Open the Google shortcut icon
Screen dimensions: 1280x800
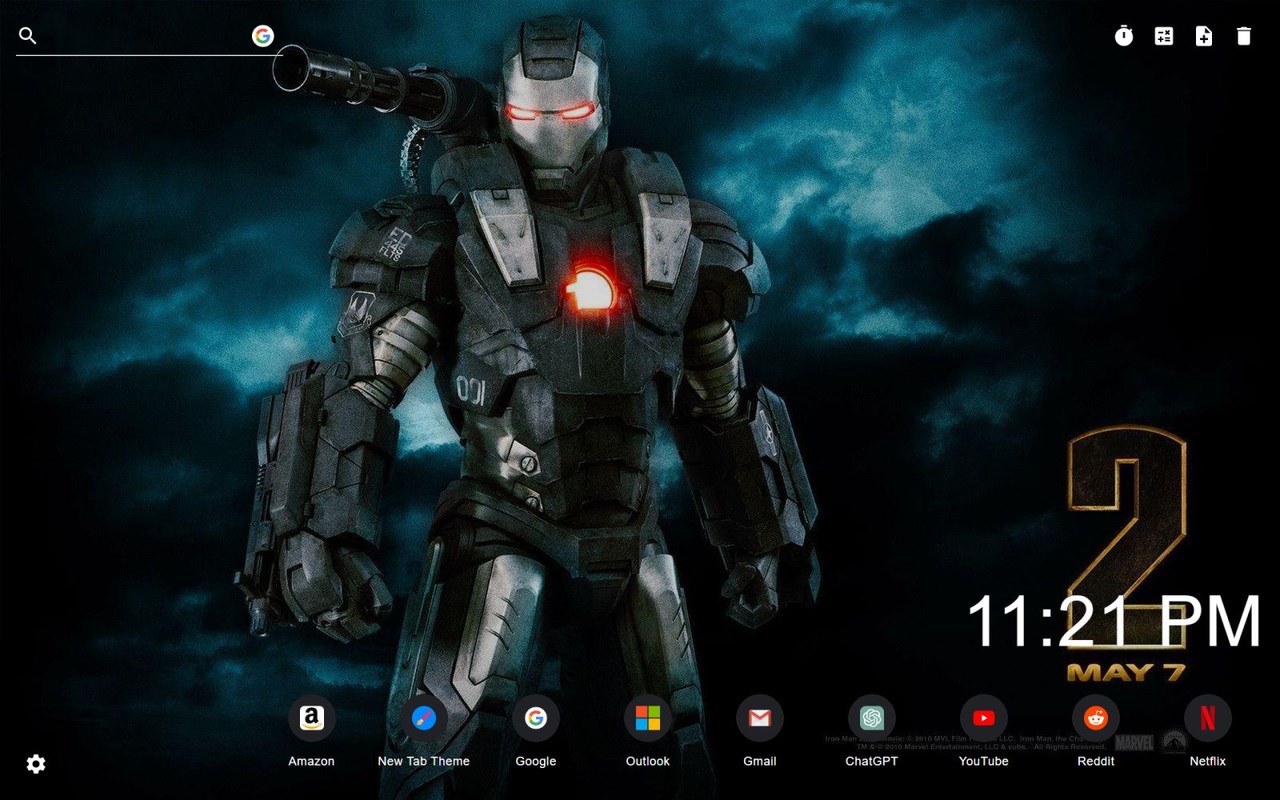point(536,718)
